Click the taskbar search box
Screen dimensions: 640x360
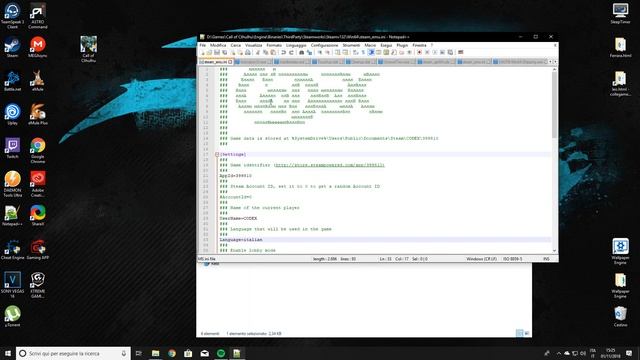coord(73,353)
